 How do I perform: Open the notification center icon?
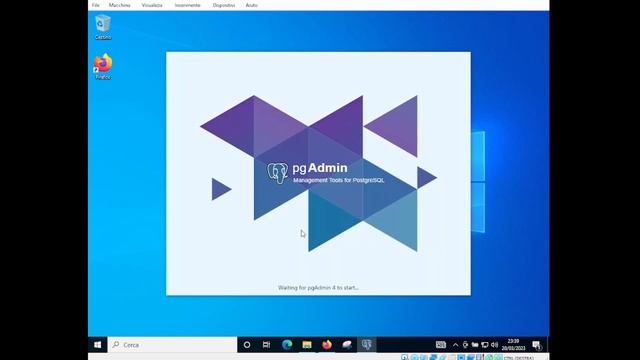tap(537, 345)
